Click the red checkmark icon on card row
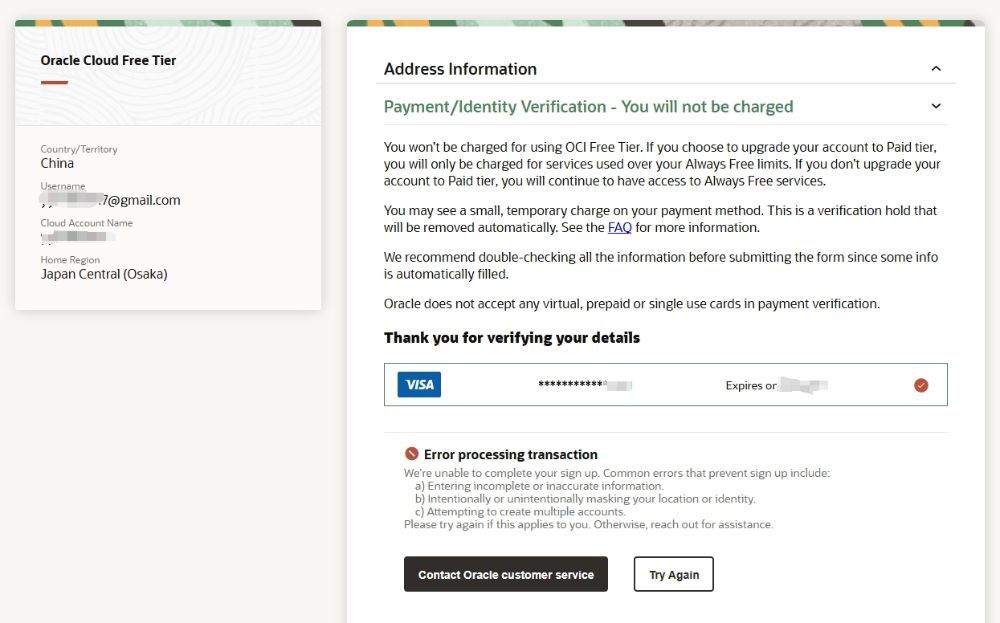The height and width of the screenshot is (623, 1000). pos(921,385)
